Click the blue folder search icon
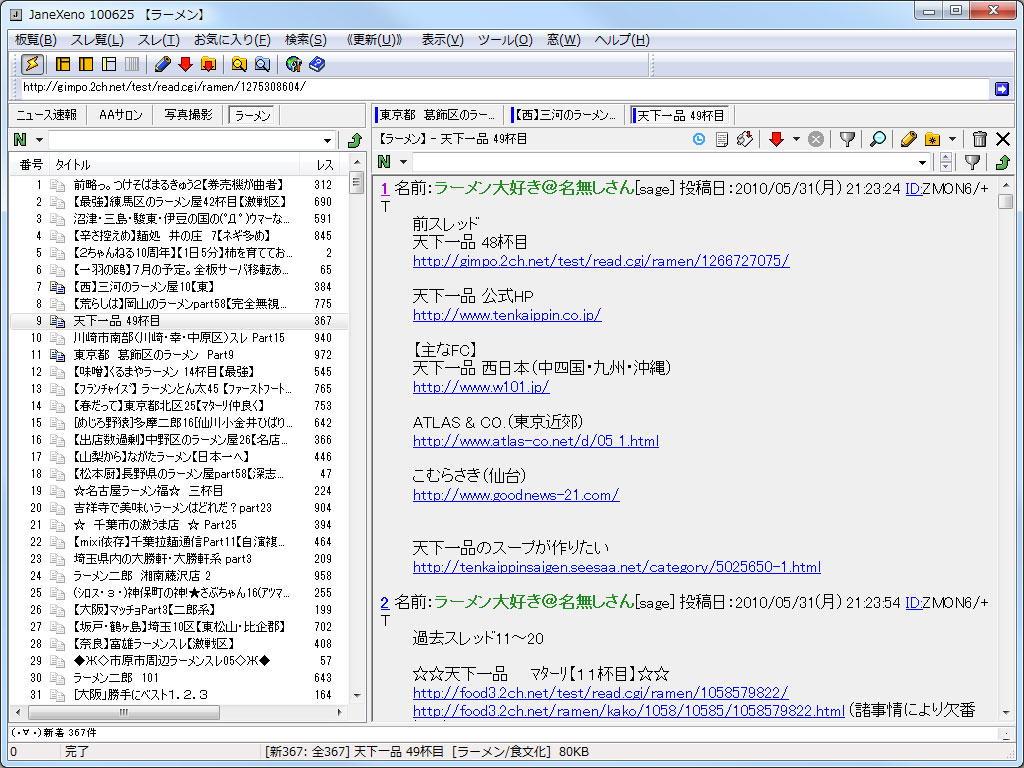The image size is (1024, 768). [262, 64]
